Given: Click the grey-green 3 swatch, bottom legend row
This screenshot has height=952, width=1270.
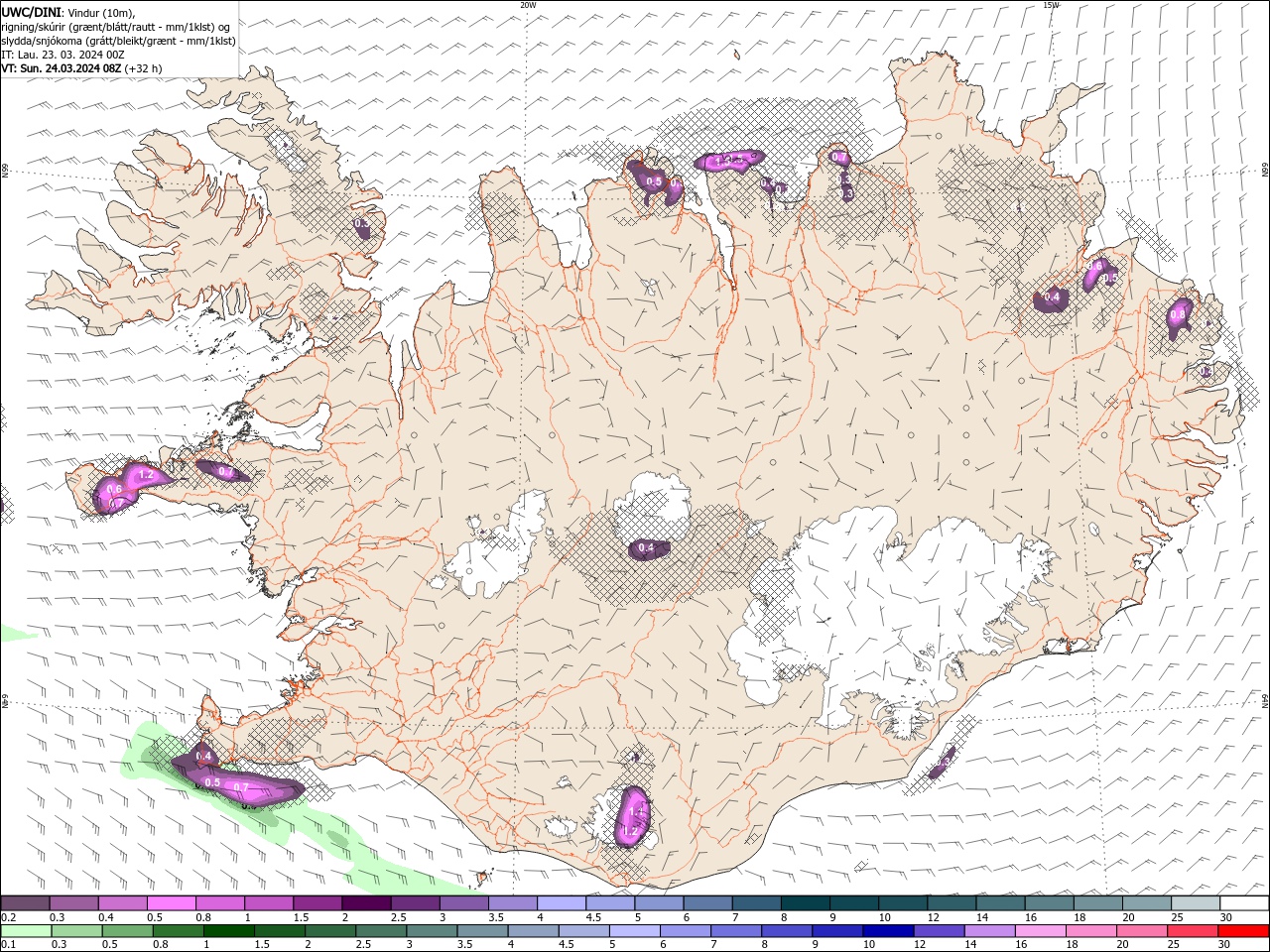Looking at the screenshot, I should (x=432, y=931).
